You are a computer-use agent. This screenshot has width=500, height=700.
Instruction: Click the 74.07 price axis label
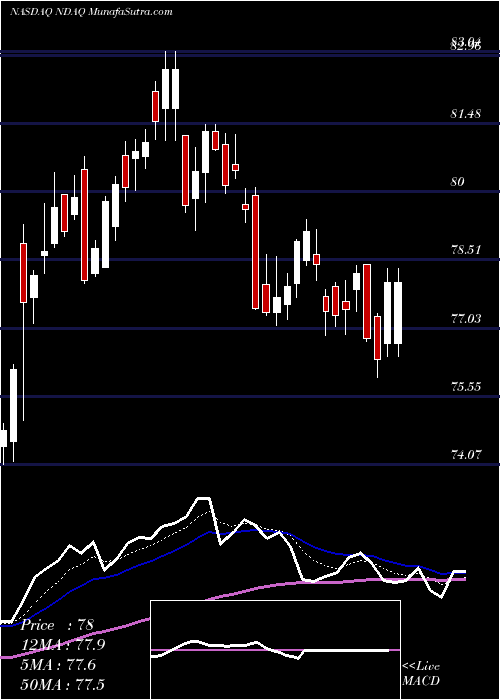coord(466,455)
